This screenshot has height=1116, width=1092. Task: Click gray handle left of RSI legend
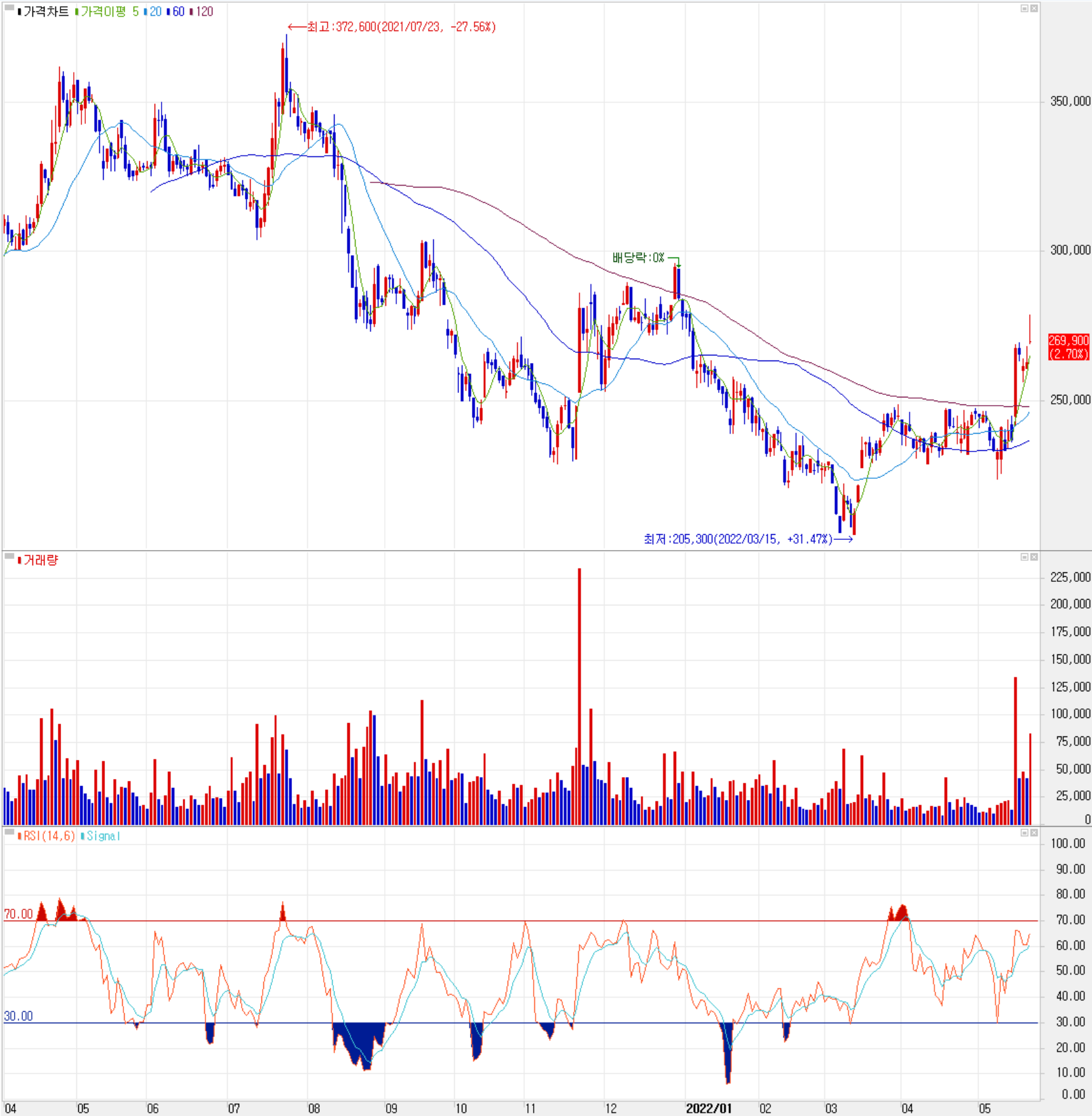pyautogui.click(x=9, y=832)
